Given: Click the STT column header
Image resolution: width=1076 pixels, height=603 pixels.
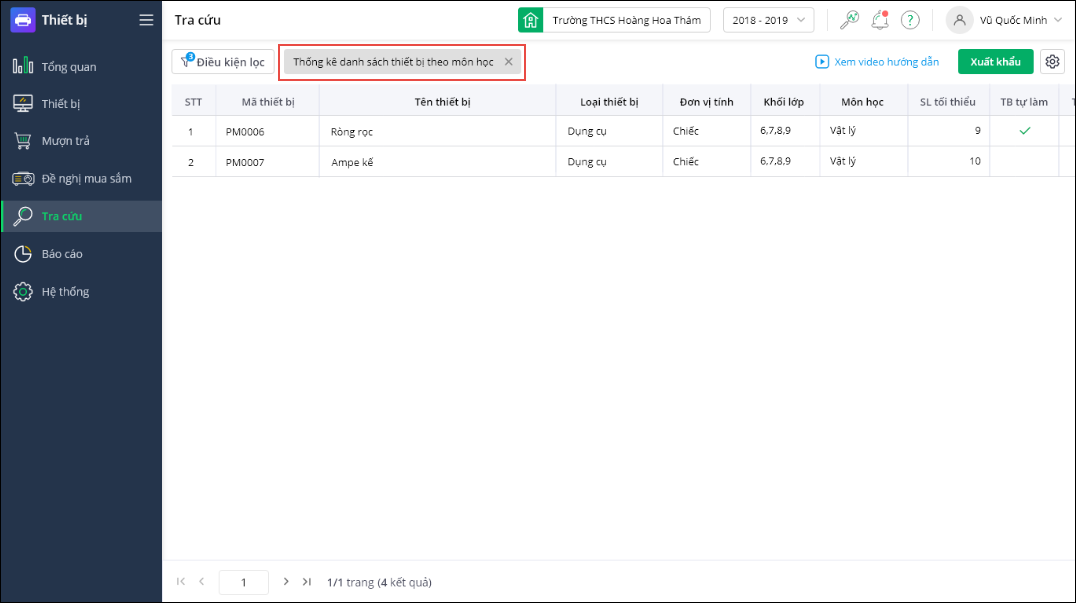Looking at the screenshot, I should [x=194, y=102].
